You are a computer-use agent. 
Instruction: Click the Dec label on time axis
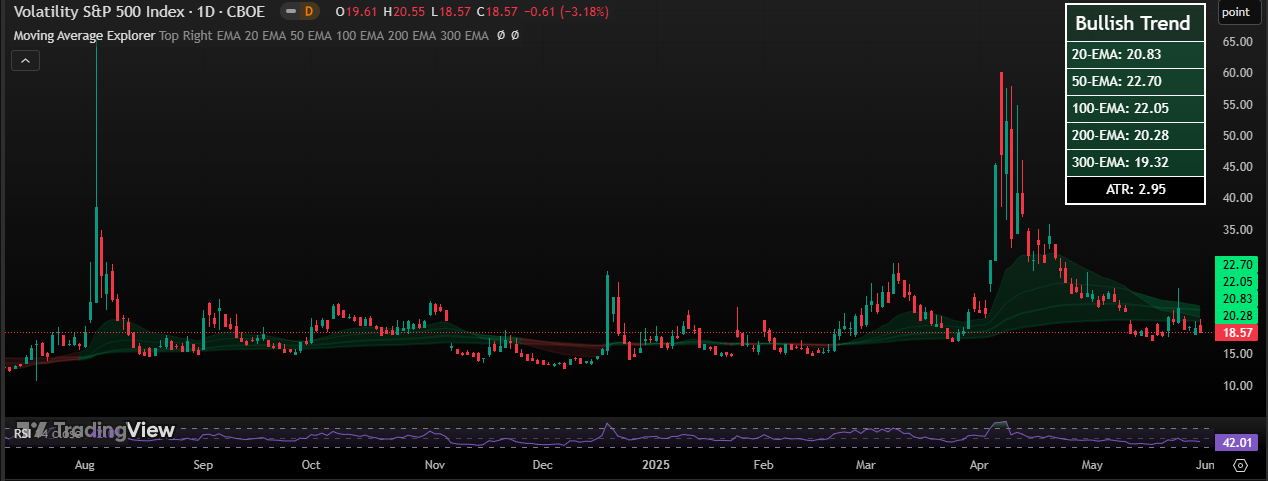[543, 465]
